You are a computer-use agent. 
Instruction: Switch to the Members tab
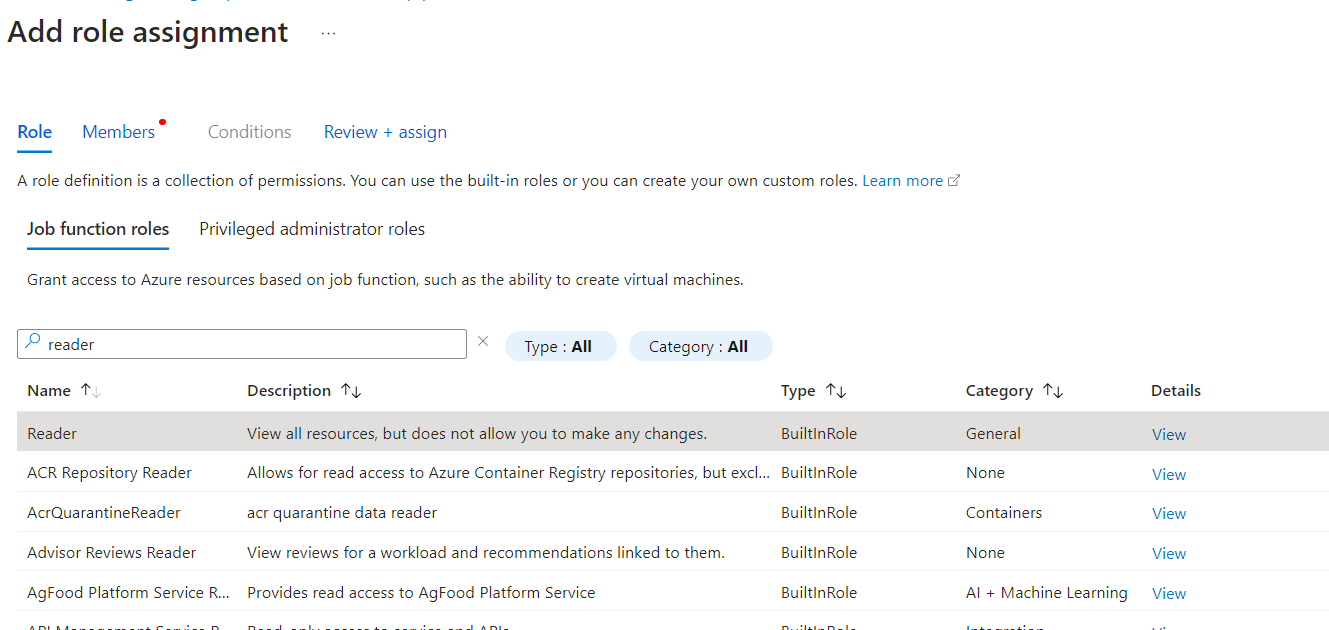click(x=119, y=132)
